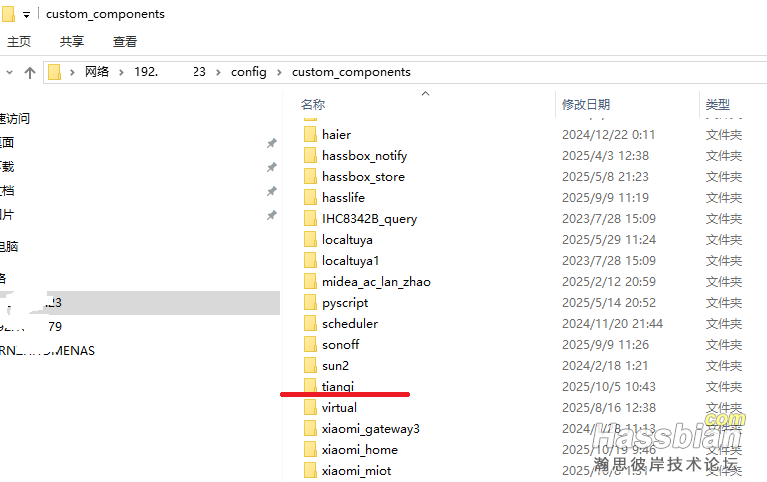Open the 主页 ribbon tab
This screenshot has height=482, width=767.
18,41
